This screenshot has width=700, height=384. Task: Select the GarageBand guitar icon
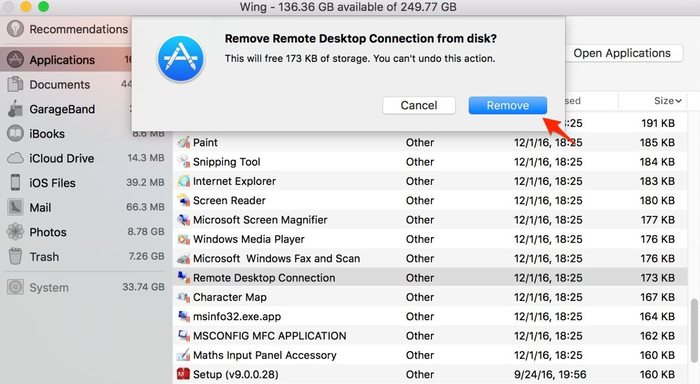click(x=15, y=109)
